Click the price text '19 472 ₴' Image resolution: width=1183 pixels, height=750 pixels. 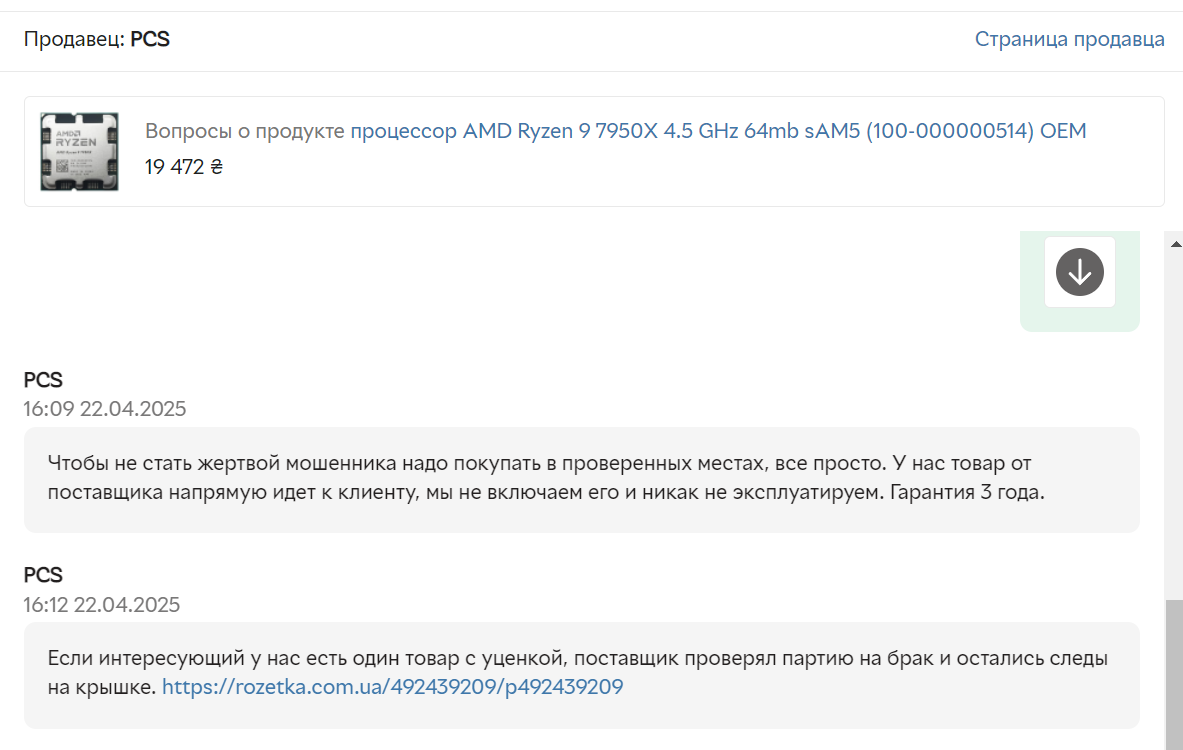point(184,167)
